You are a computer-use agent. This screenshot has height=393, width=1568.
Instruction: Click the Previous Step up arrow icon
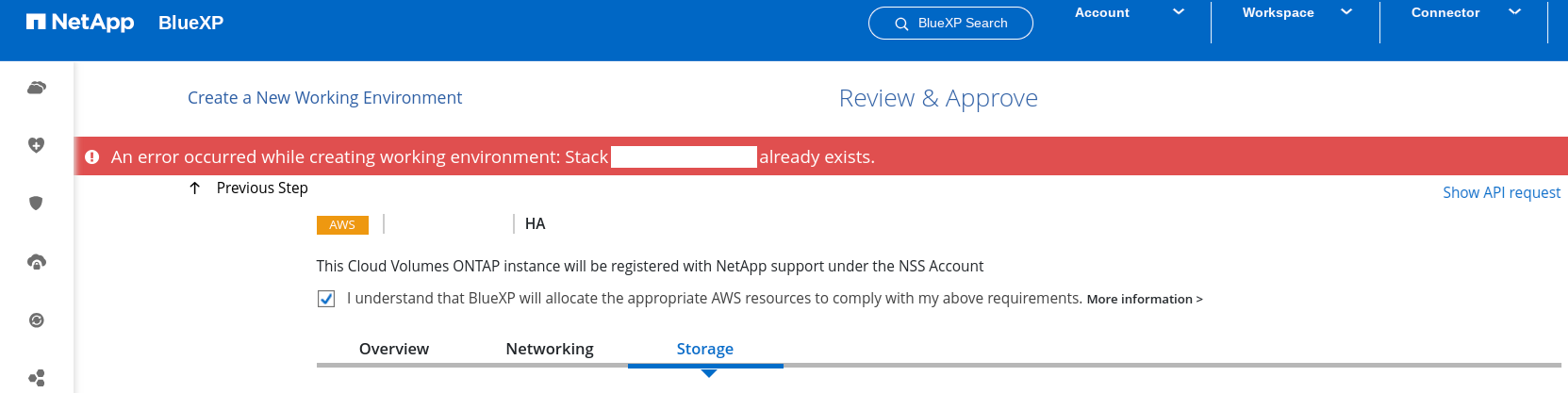(x=195, y=188)
